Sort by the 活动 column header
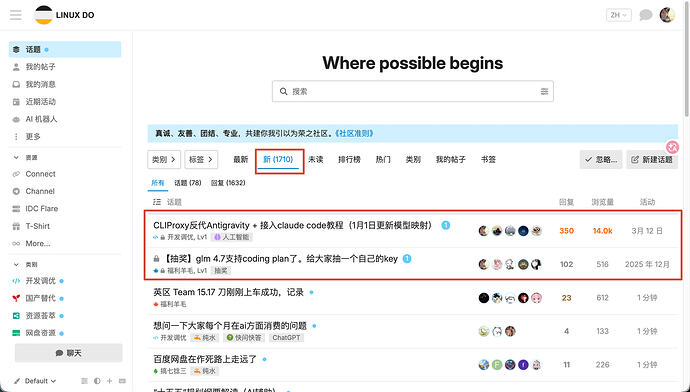 point(647,202)
